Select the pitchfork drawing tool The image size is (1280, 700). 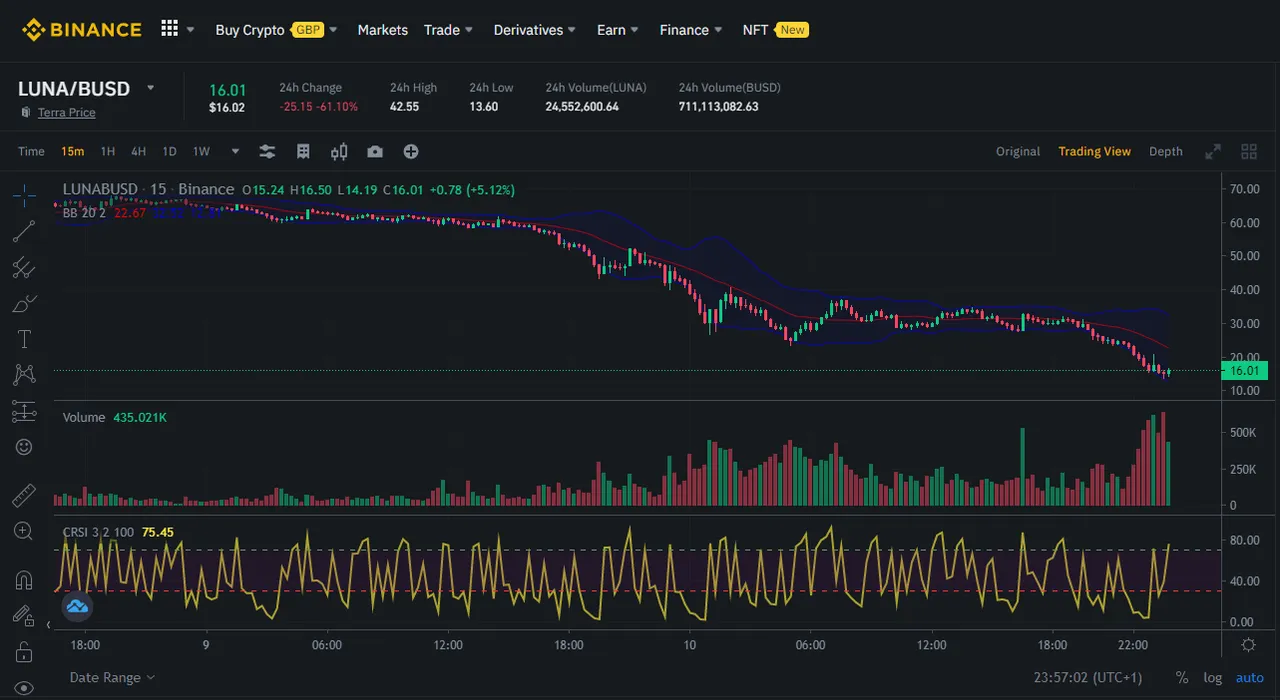click(x=24, y=267)
